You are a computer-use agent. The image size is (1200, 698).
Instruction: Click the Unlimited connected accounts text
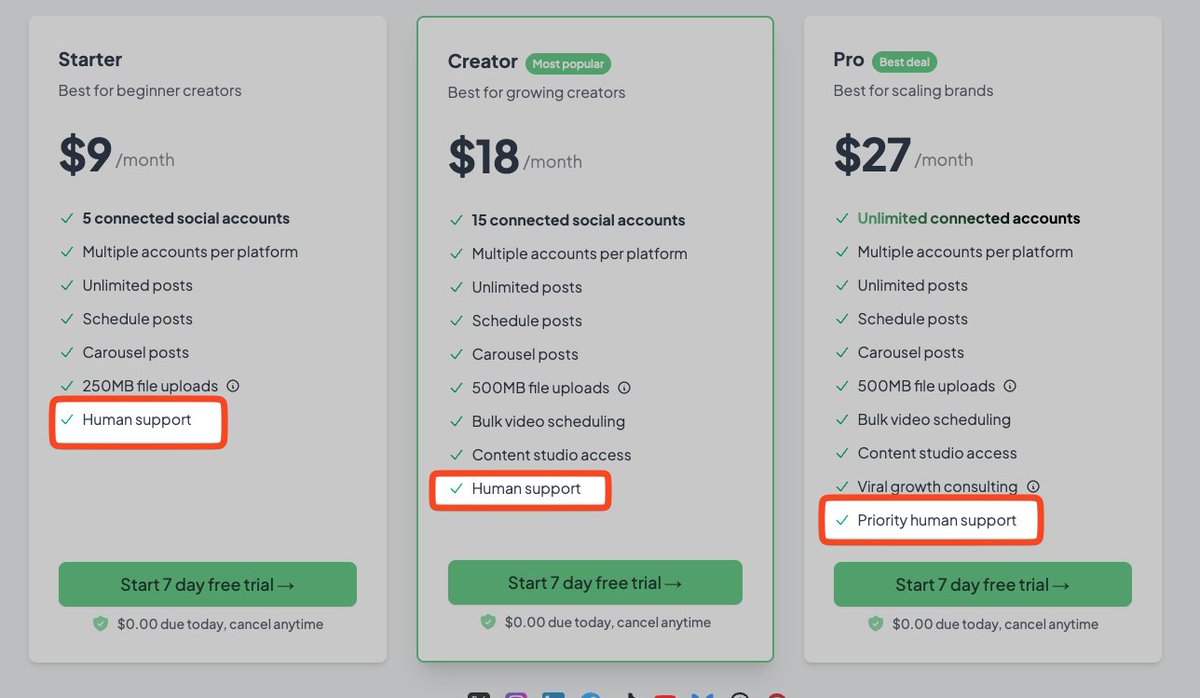tap(968, 218)
